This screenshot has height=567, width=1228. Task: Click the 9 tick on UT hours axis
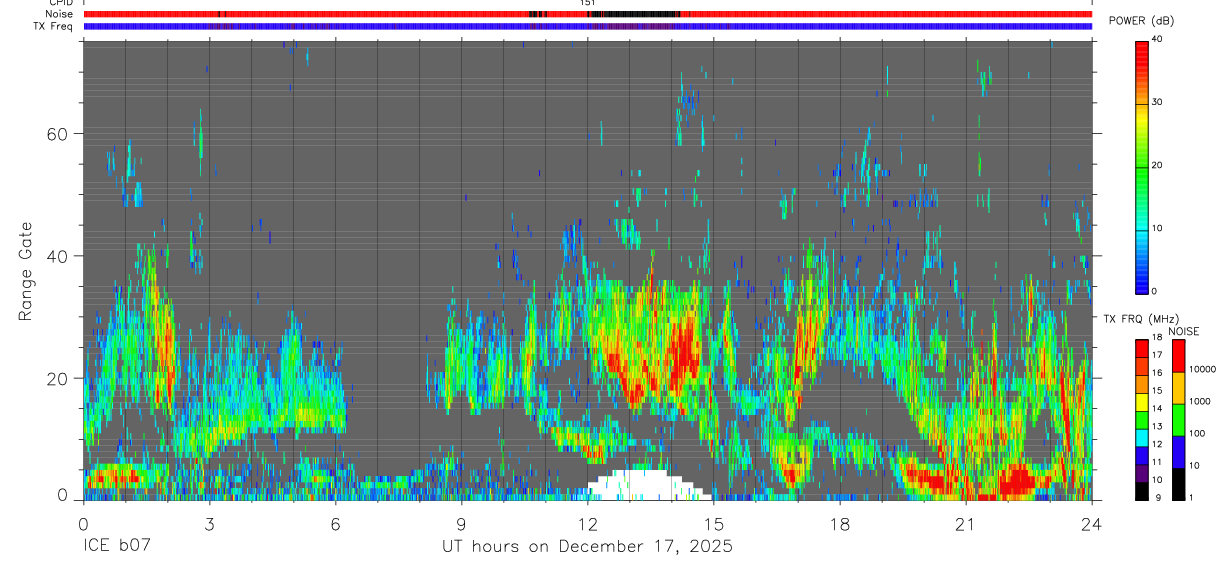[x=461, y=523]
